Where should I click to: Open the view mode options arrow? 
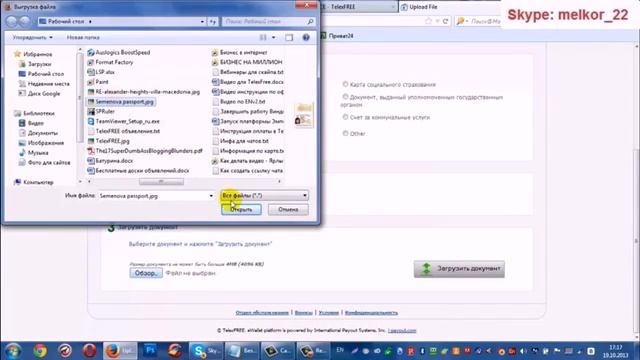(x=273, y=38)
